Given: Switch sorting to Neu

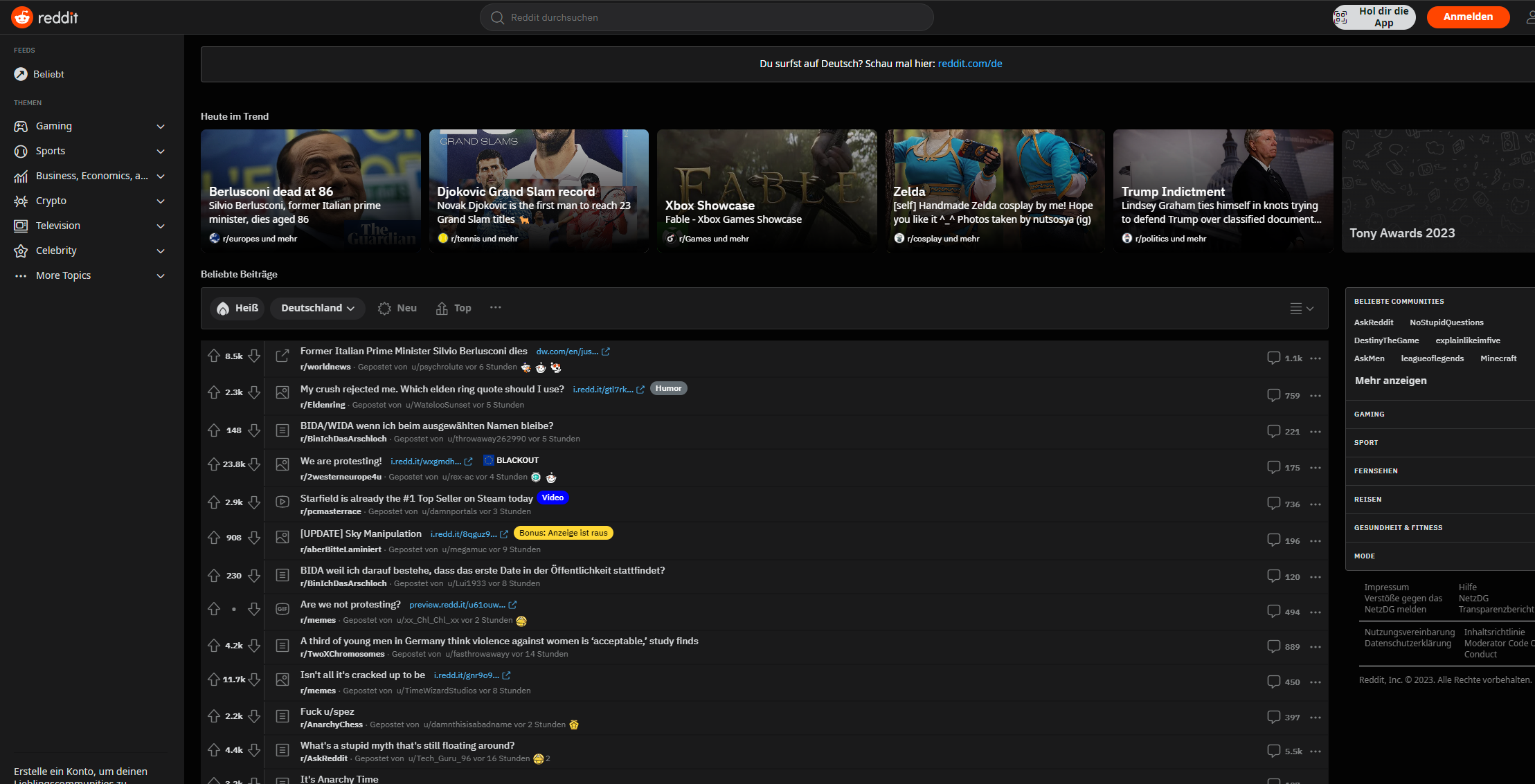Looking at the screenshot, I should tap(397, 308).
